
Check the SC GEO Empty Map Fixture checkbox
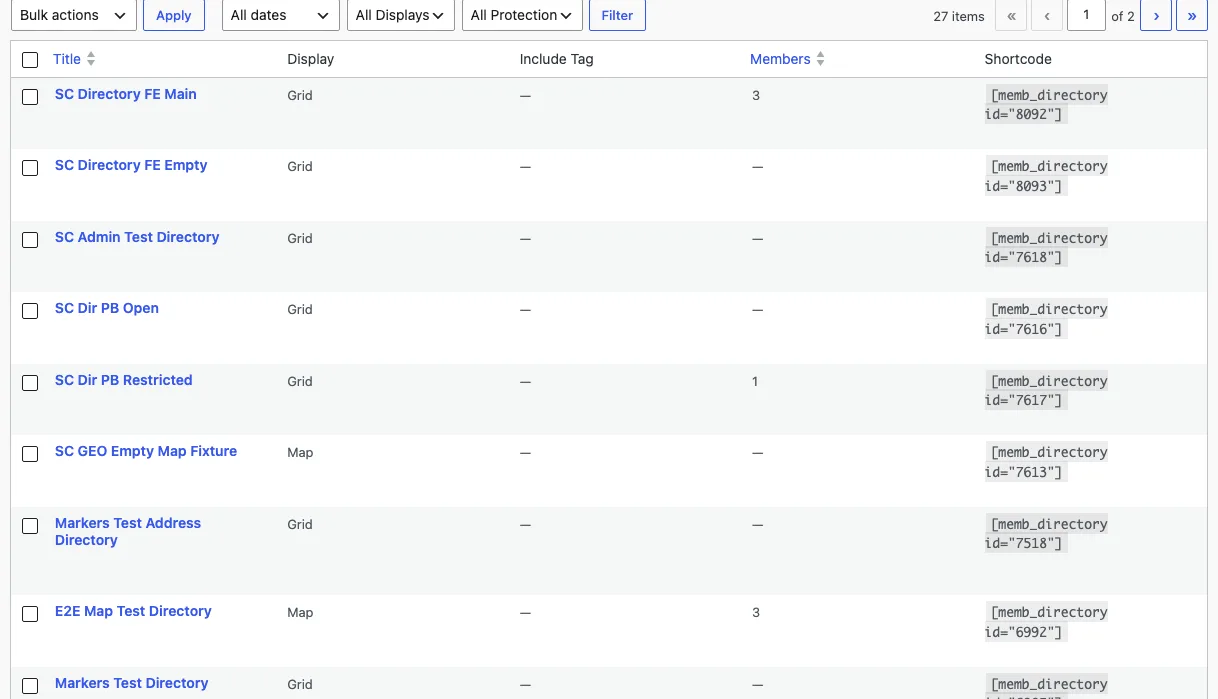coord(30,454)
